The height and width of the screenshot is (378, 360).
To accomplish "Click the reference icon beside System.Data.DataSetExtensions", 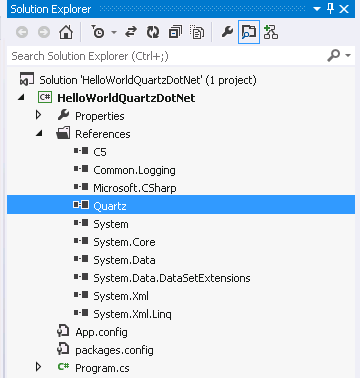I will coord(81,276).
